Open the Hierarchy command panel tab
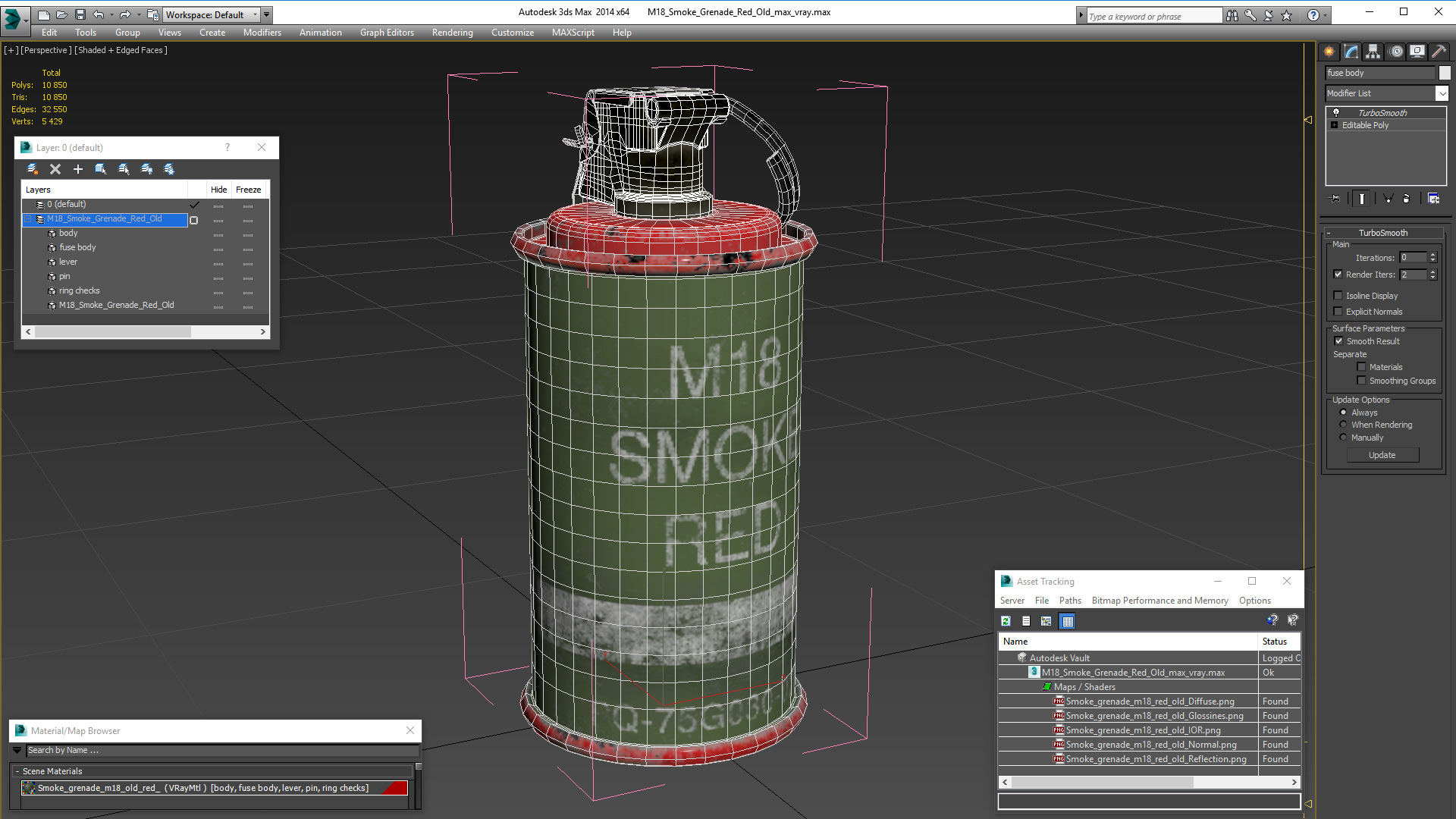The height and width of the screenshot is (819, 1456). [x=1373, y=52]
